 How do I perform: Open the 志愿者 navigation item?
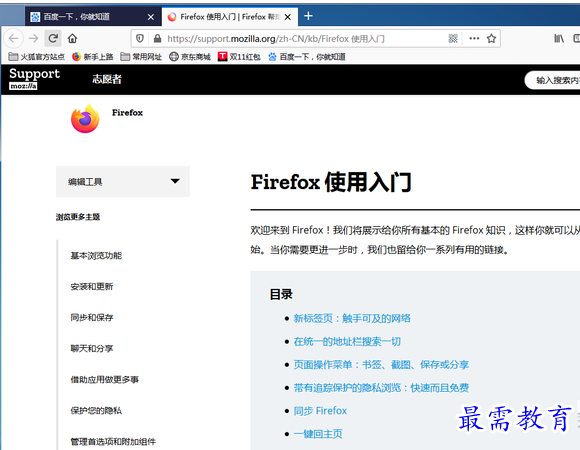pos(107,79)
